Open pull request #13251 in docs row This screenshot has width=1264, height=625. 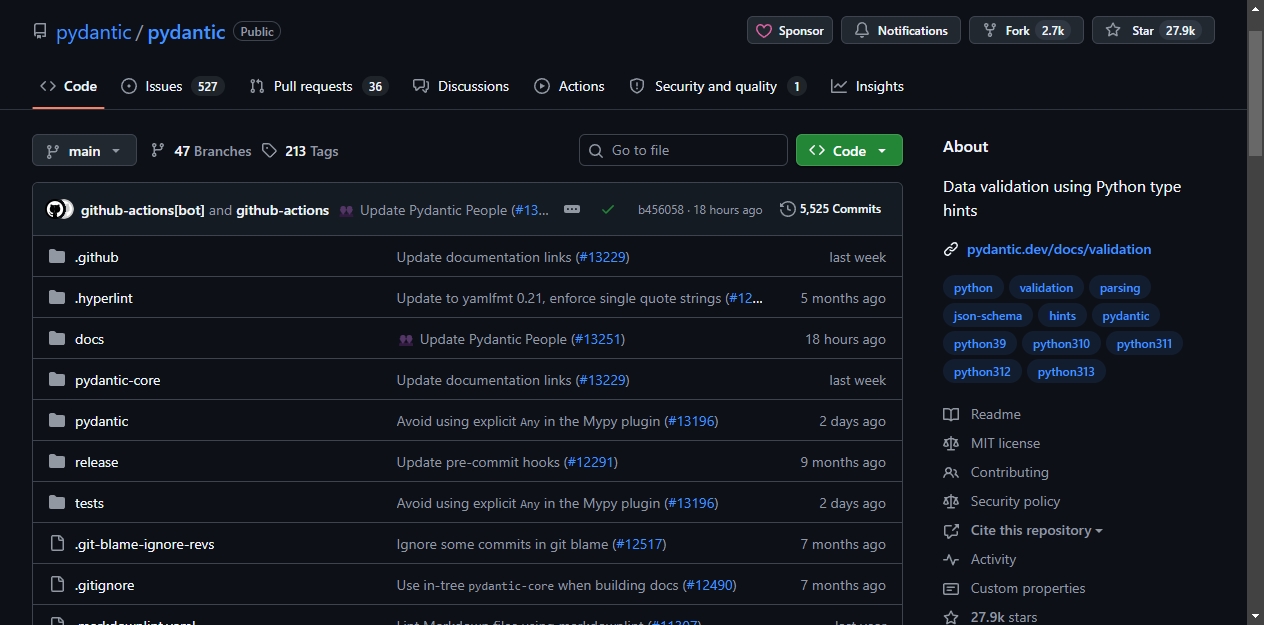(x=598, y=339)
